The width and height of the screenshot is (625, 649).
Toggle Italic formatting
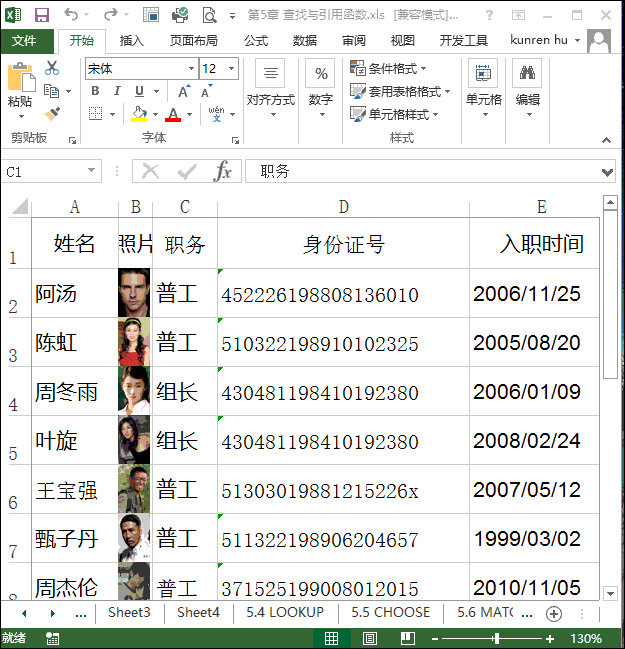click(117, 91)
